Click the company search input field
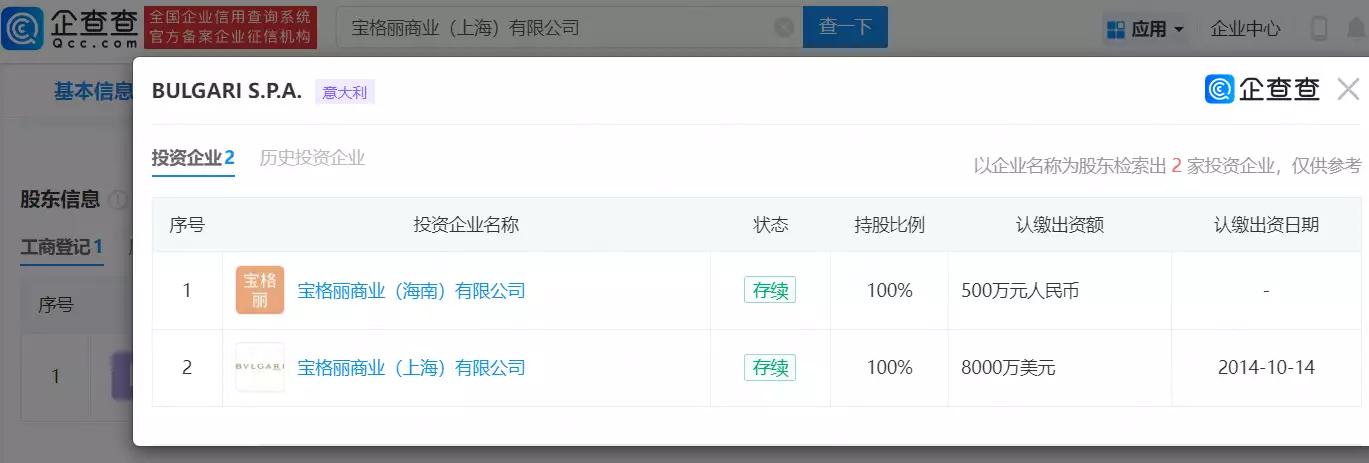The image size is (1369, 463). pos(560,28)
